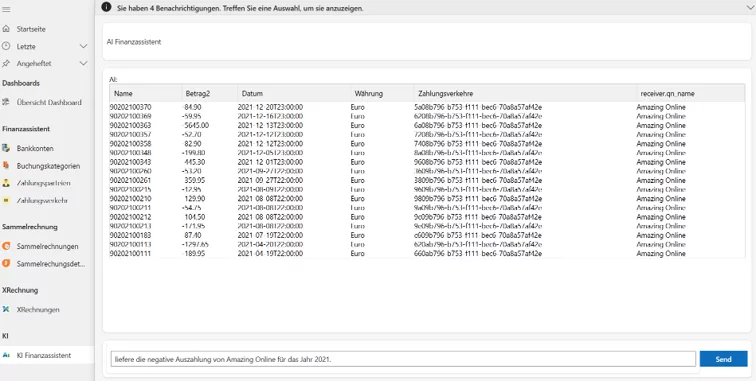Open Übersicht Dashboard
756x381 pixels.
click(x=49, y=102)
